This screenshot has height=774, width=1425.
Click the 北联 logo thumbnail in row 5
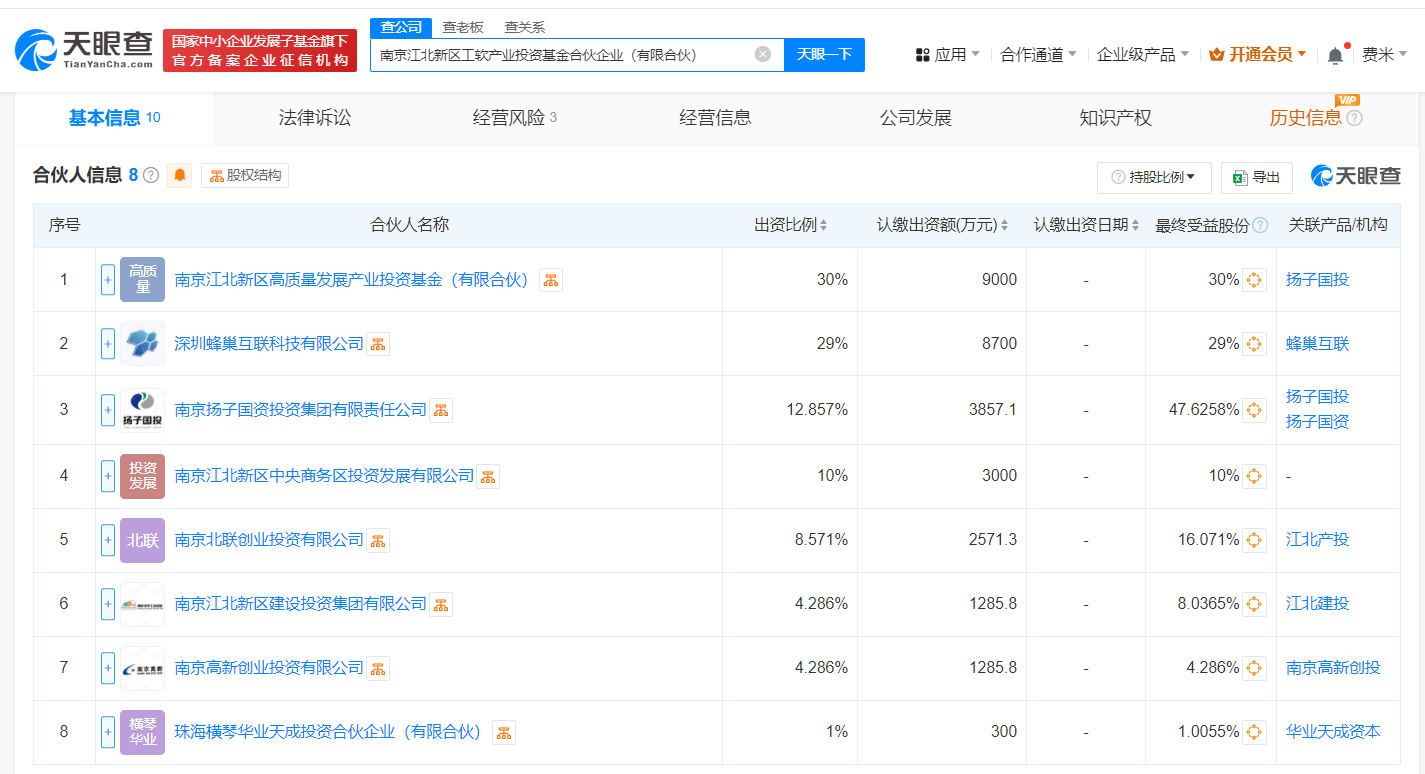142,540
